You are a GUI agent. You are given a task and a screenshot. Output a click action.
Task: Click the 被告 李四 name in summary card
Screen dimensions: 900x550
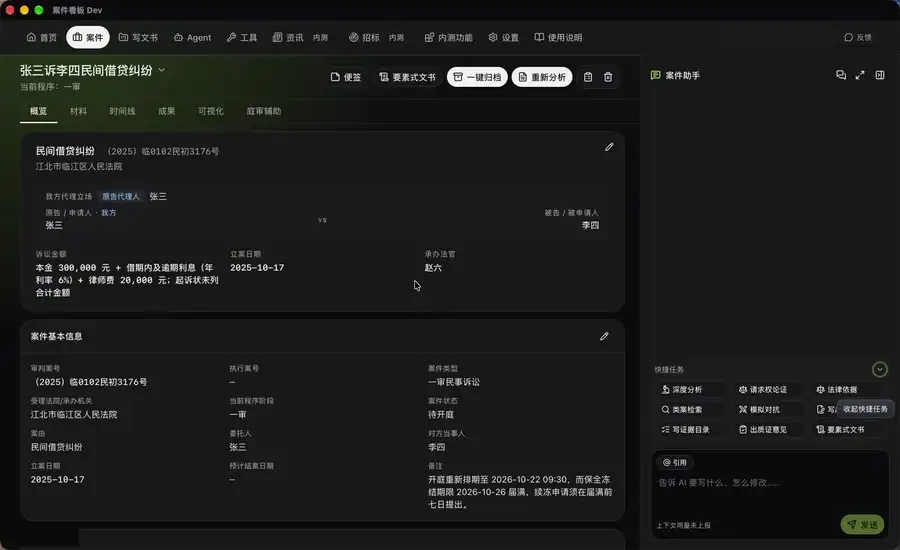click(590, 225)
